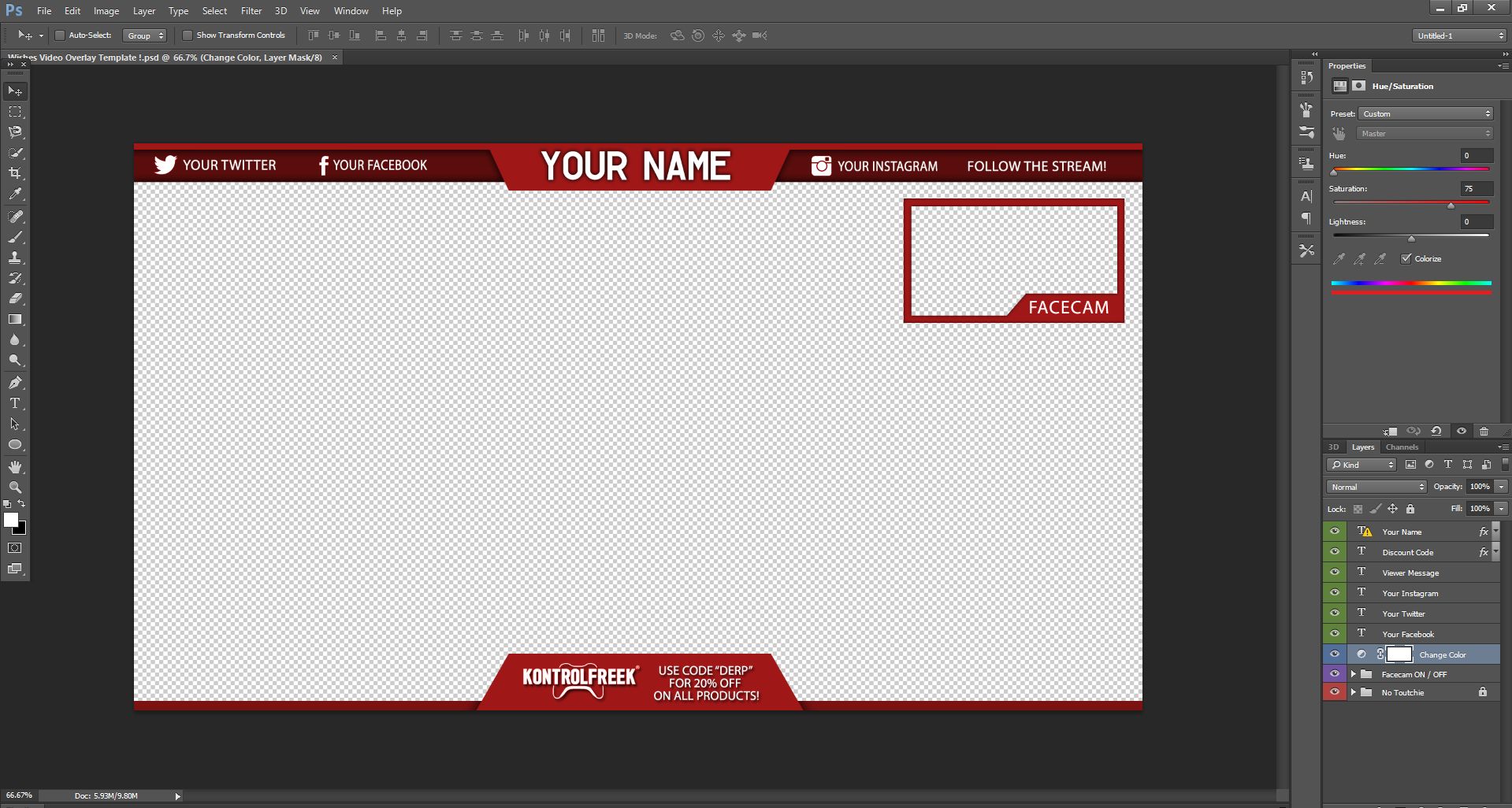Switch to the Channels tab
The height and width of the screenshot is (808, 1512).
click(x=1402, y=447)
